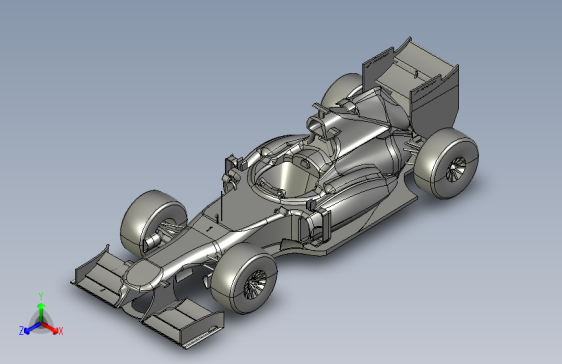
Task: Select the spoked rim of the front wheel
Action: 255,285
